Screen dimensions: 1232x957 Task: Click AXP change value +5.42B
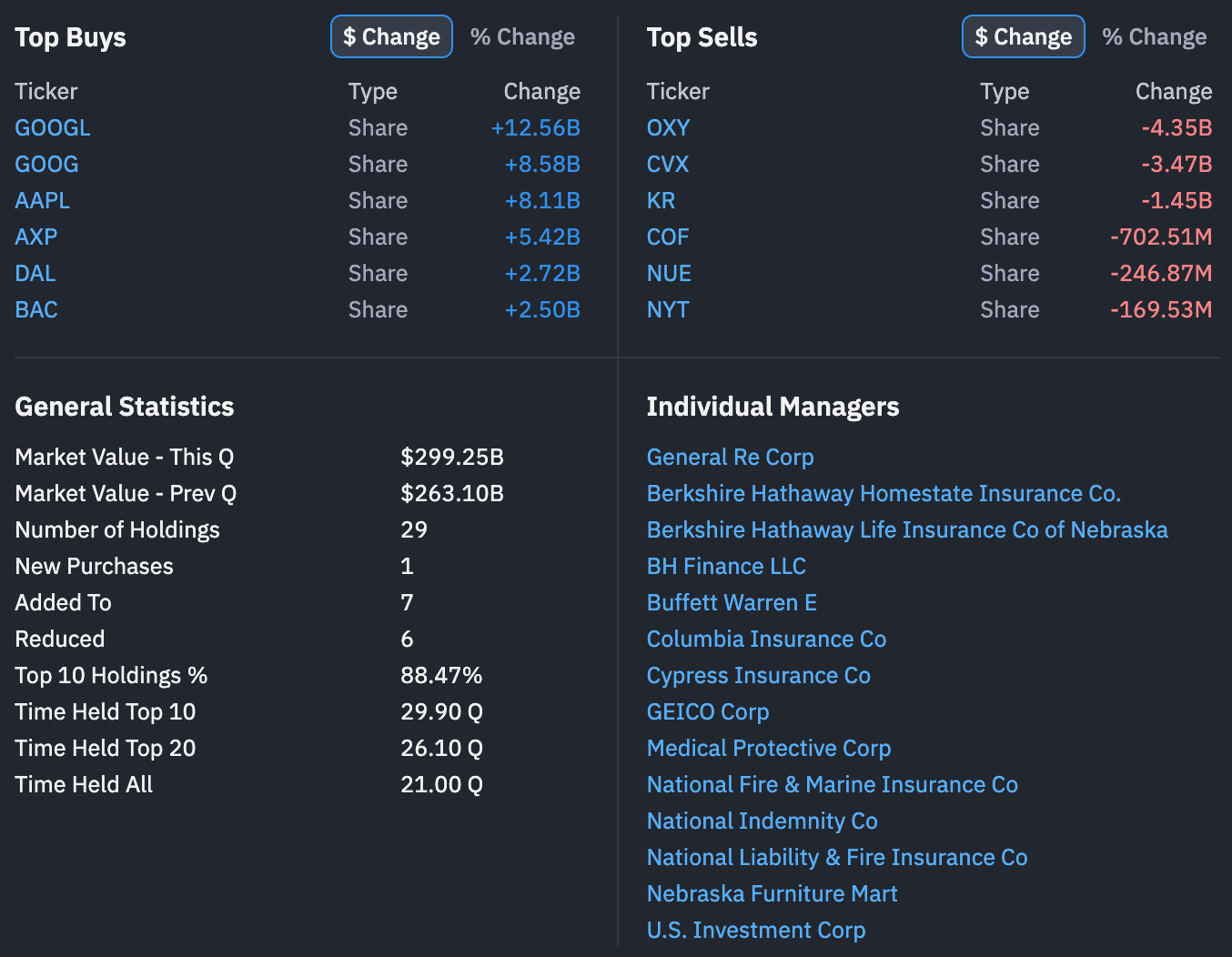coord(542,237)
